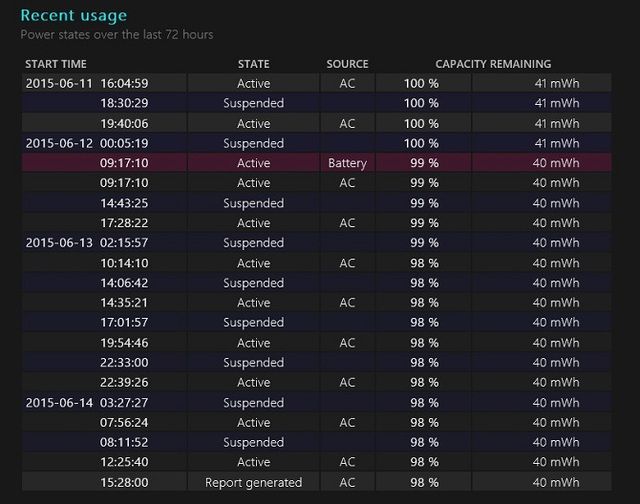The image size is (640, 504).
Task: Click the 2015-06-11 16:04:59 row date
Action: [x=59, y=83]
